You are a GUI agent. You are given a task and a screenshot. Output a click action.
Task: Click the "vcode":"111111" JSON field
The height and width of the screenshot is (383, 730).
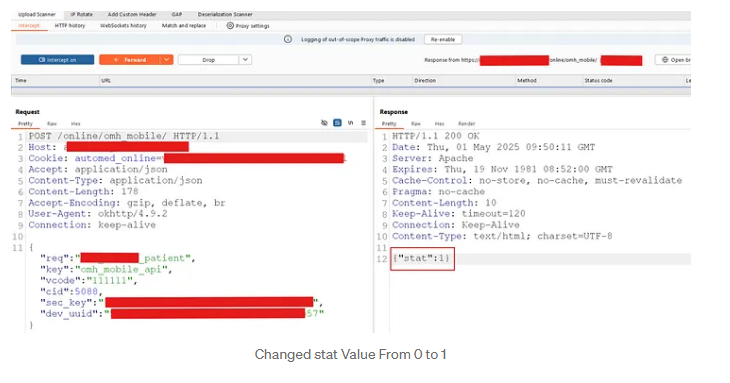point(88,281)
